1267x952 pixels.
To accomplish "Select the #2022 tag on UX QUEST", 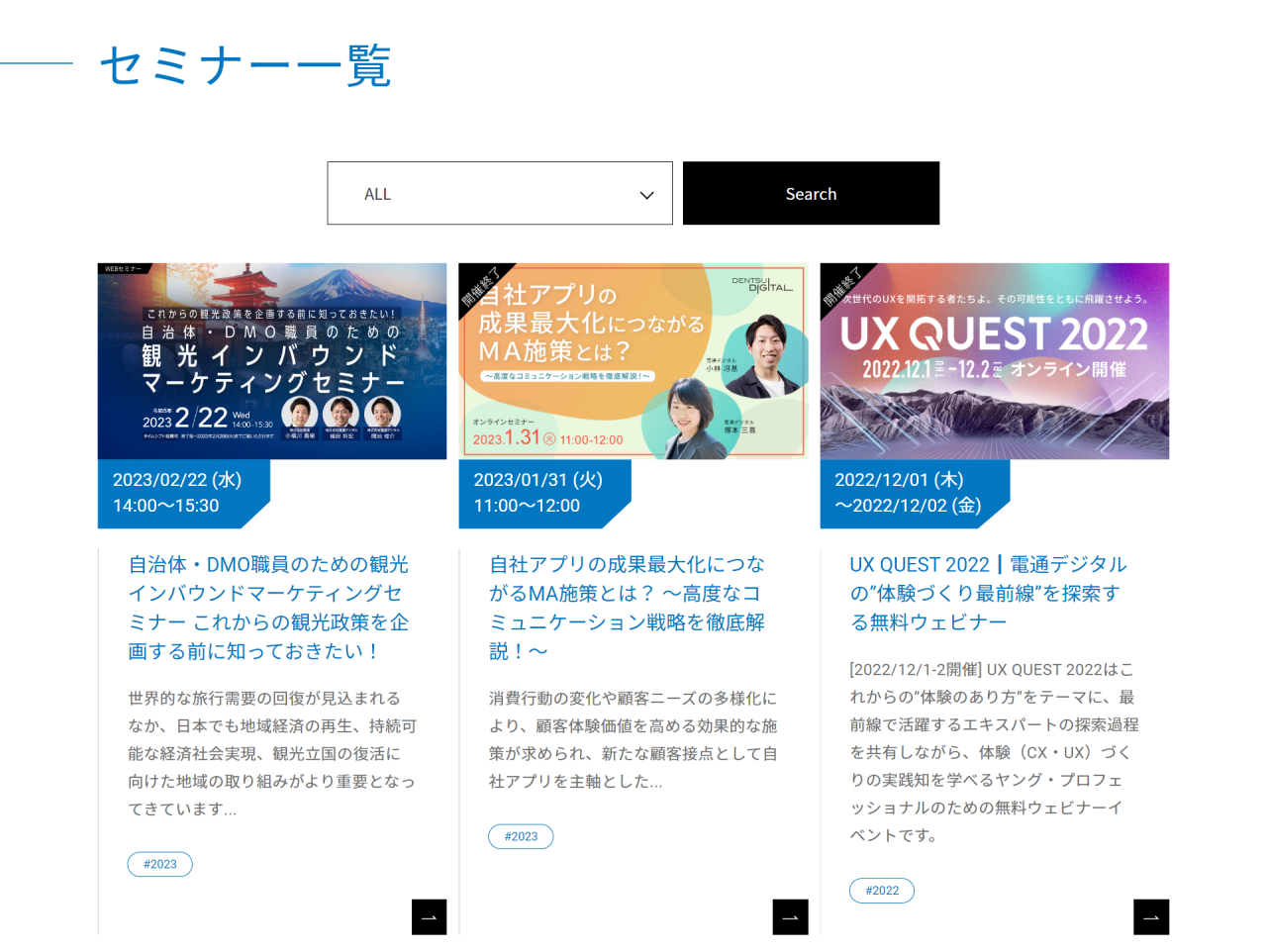I will [x=882, y=891].
